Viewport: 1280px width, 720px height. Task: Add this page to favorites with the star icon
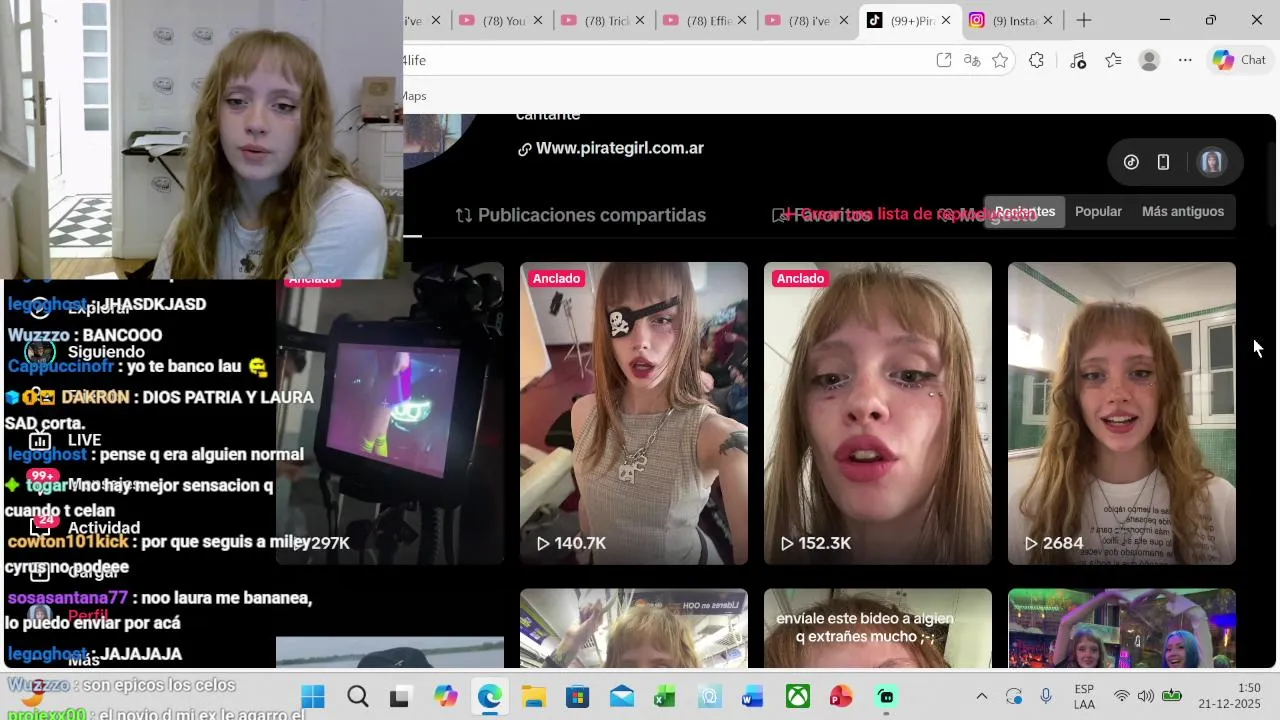1000,60
